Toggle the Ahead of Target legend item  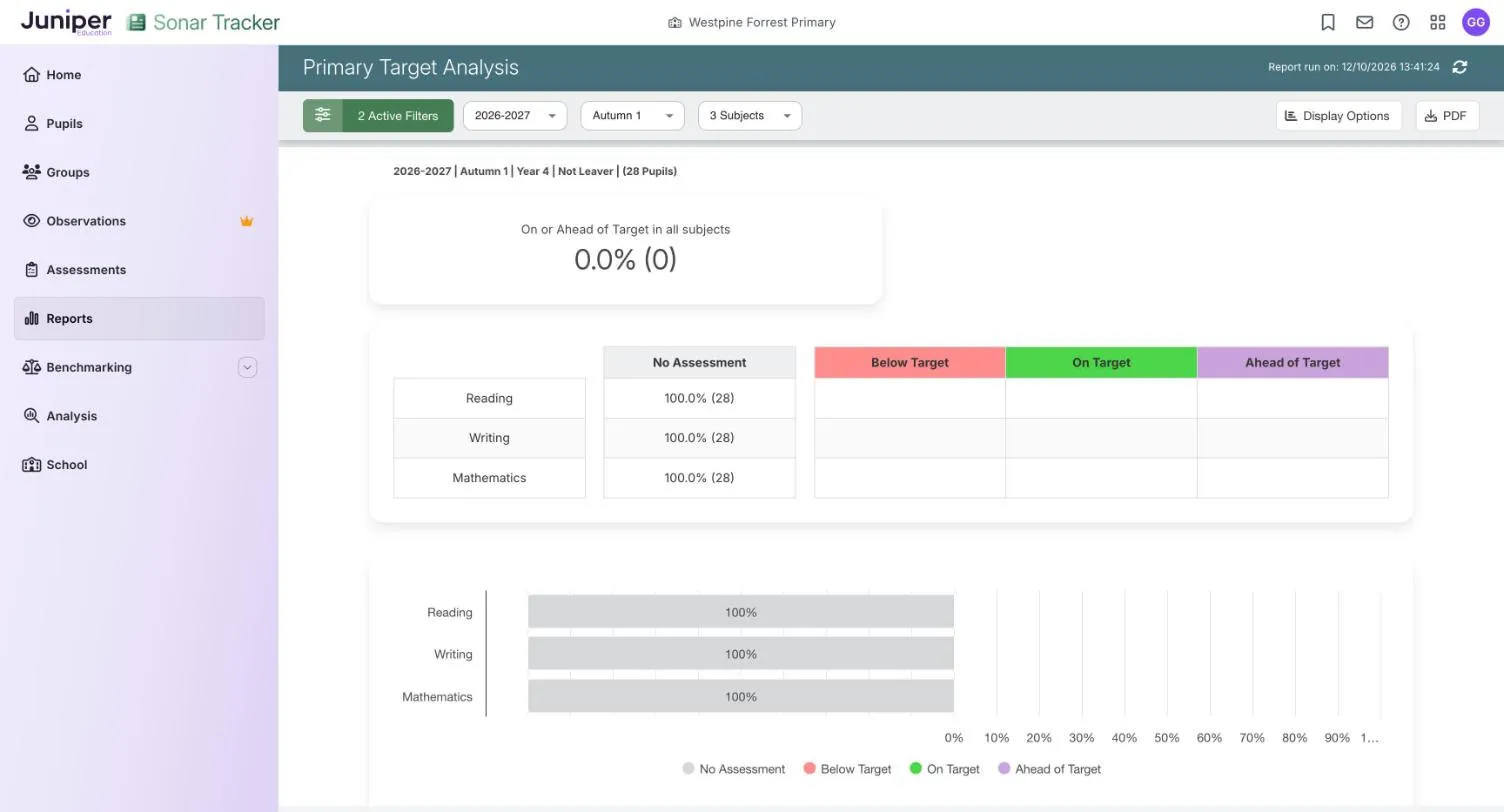click(1049, 769)
